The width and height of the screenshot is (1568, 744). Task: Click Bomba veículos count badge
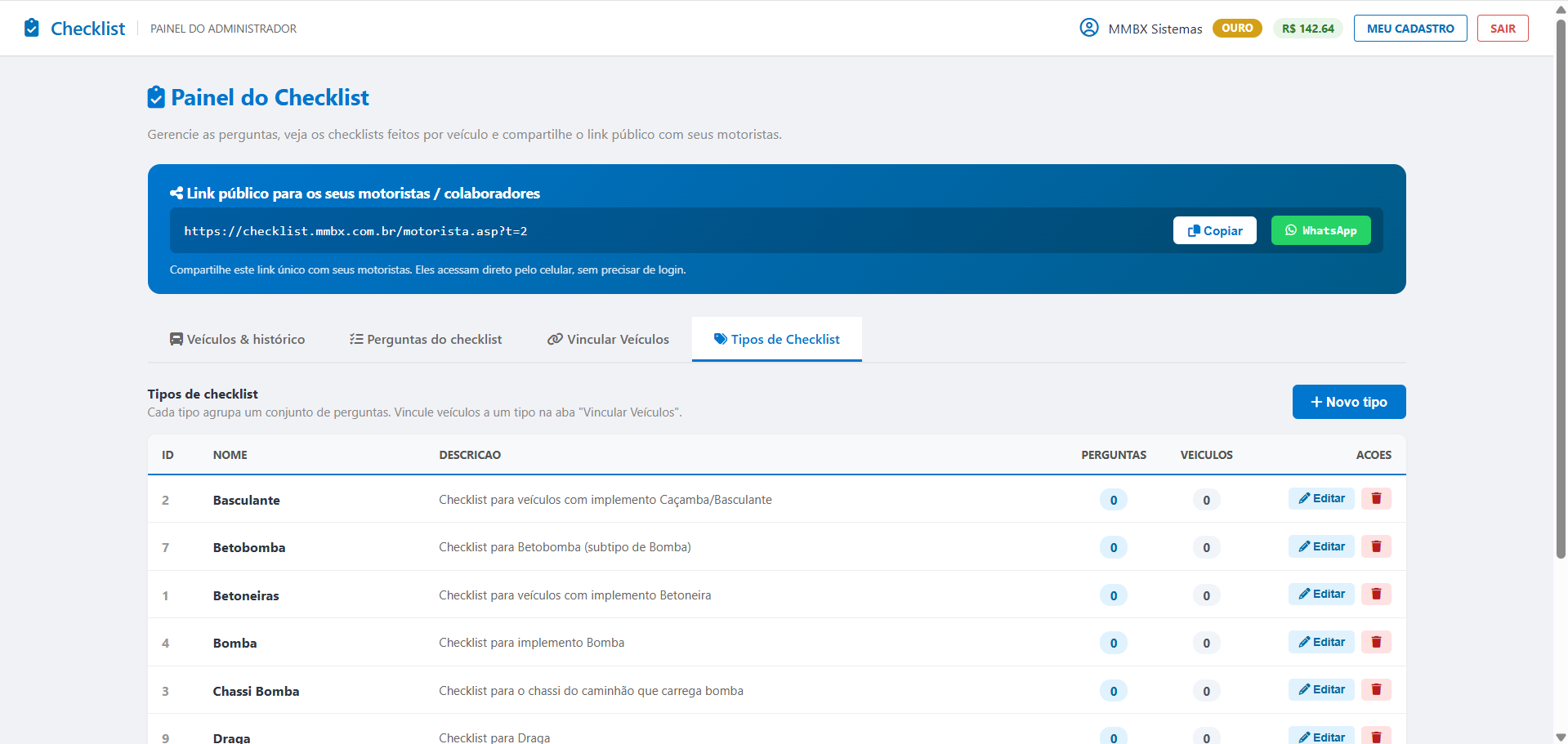click(x=1206, y=643)
